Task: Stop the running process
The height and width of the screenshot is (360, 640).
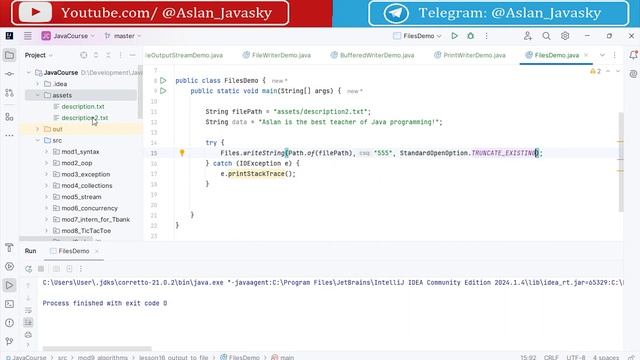Action: (41, 269)
